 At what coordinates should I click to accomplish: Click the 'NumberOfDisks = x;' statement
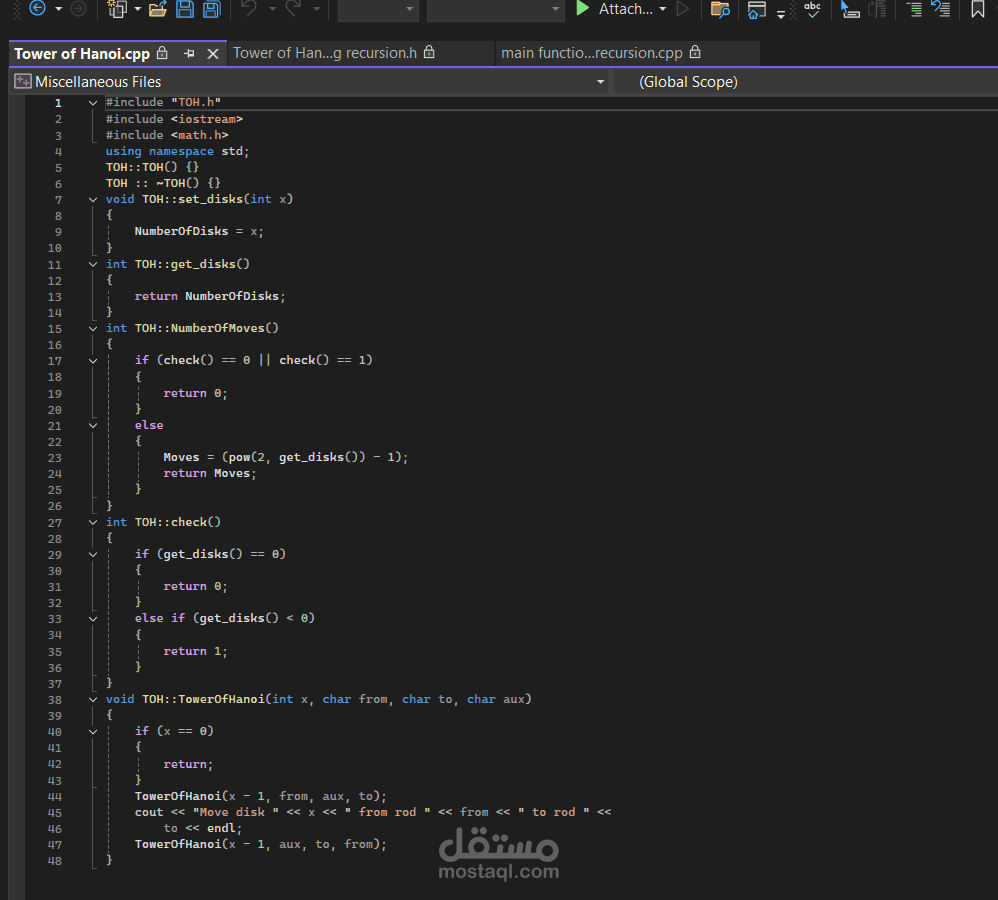[x=199, y=231]
